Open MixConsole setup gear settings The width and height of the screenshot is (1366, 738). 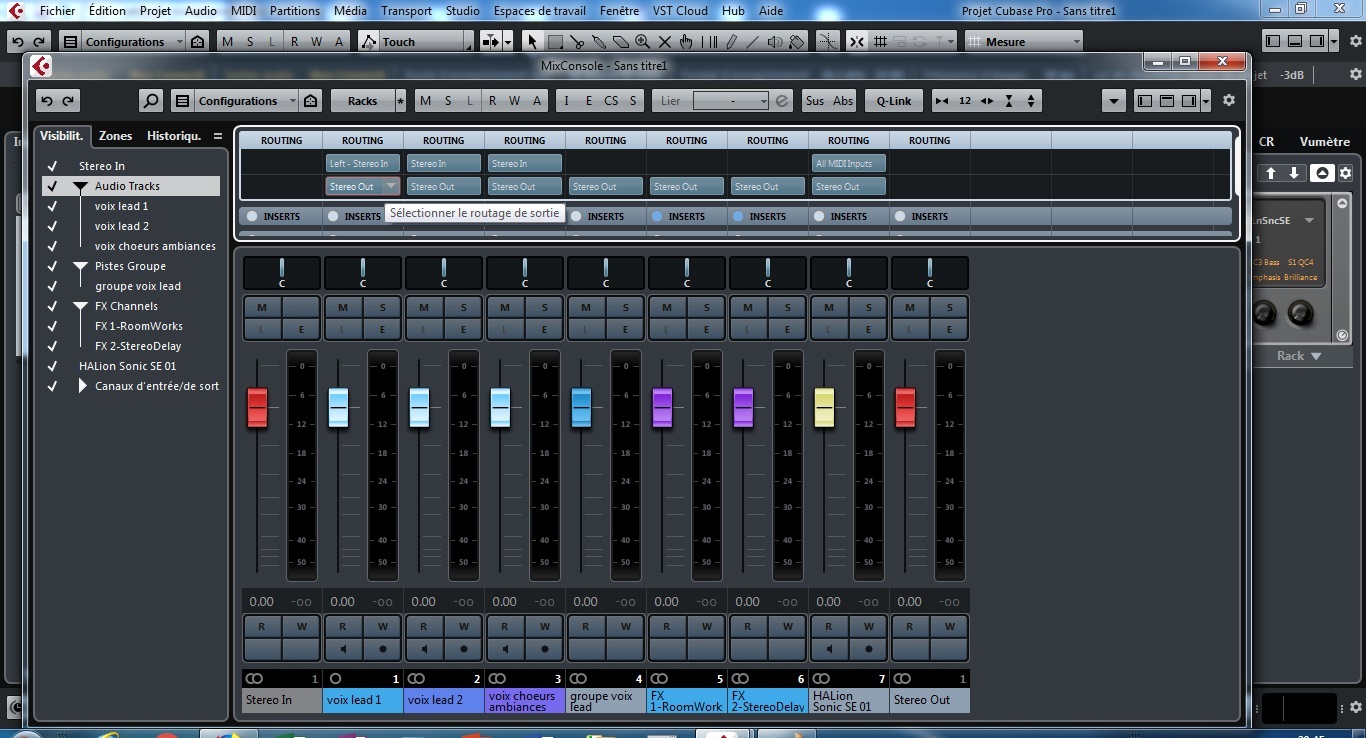click(x=1229, y=101)
